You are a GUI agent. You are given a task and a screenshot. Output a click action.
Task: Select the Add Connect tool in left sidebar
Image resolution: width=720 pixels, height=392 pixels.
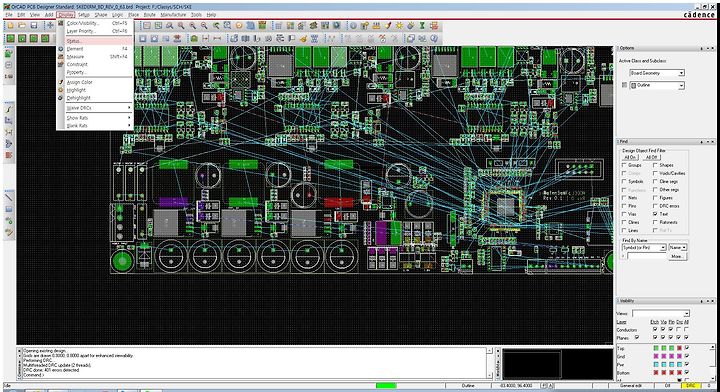tap(9, 109)
